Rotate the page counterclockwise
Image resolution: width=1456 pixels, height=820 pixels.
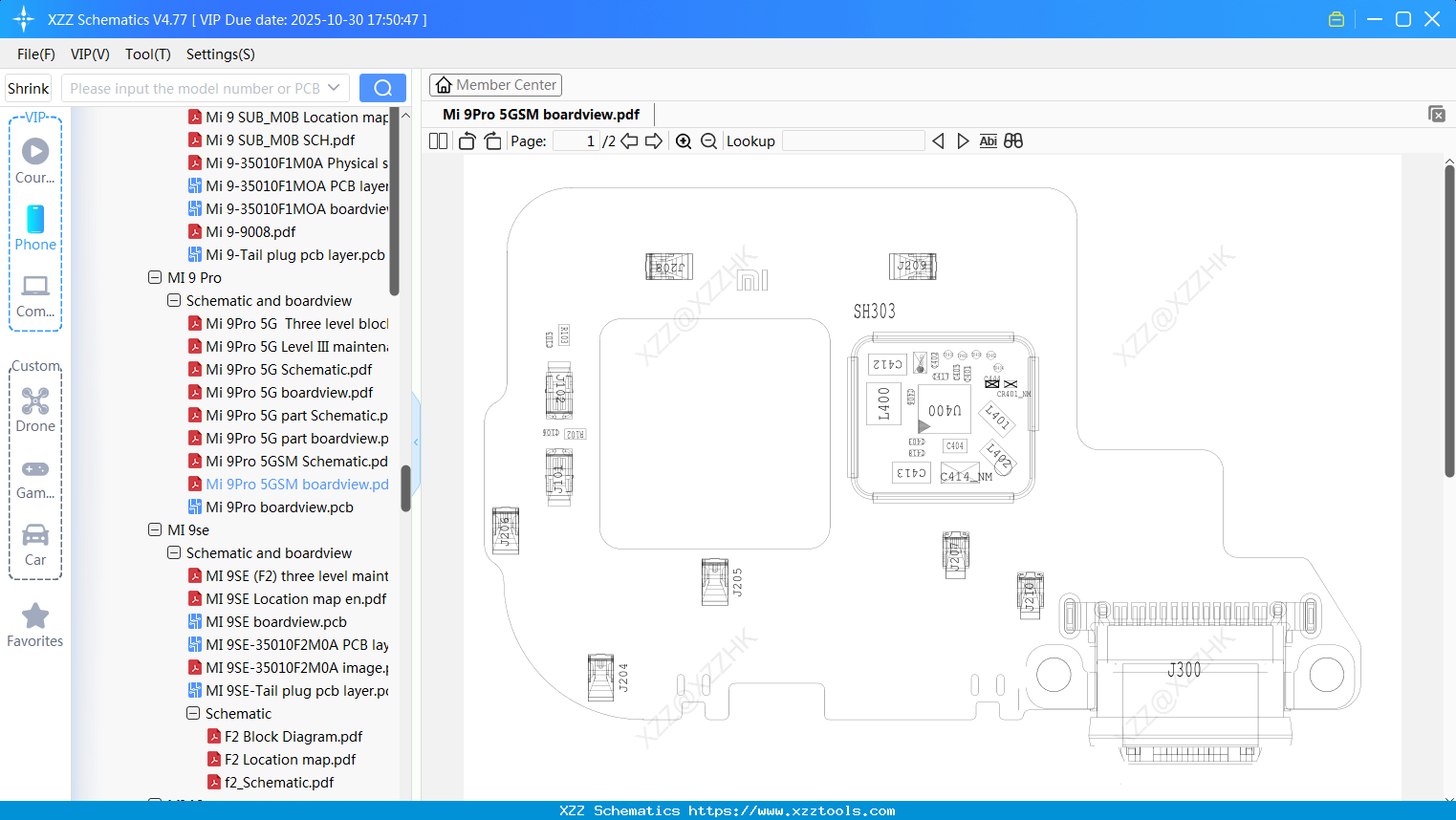coord(467,141)
